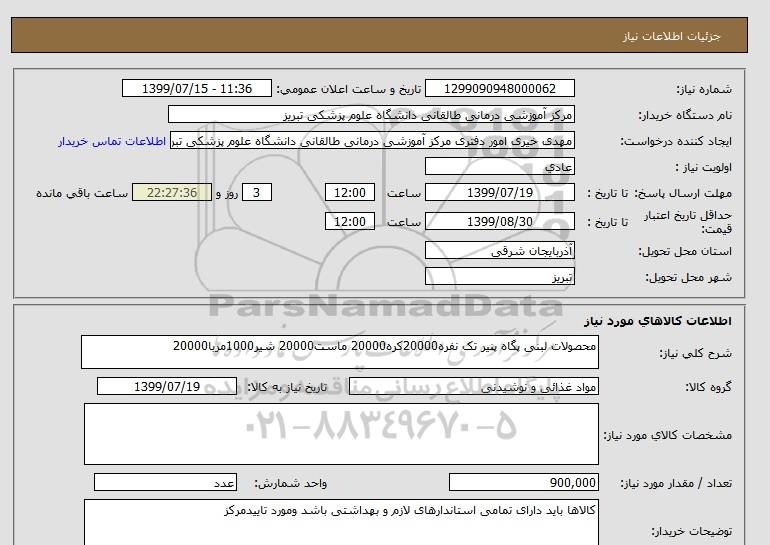This screenshot has width=770, height=545.
Task: Select the delivery city field تبریز
Action: [x=499, y=277]
